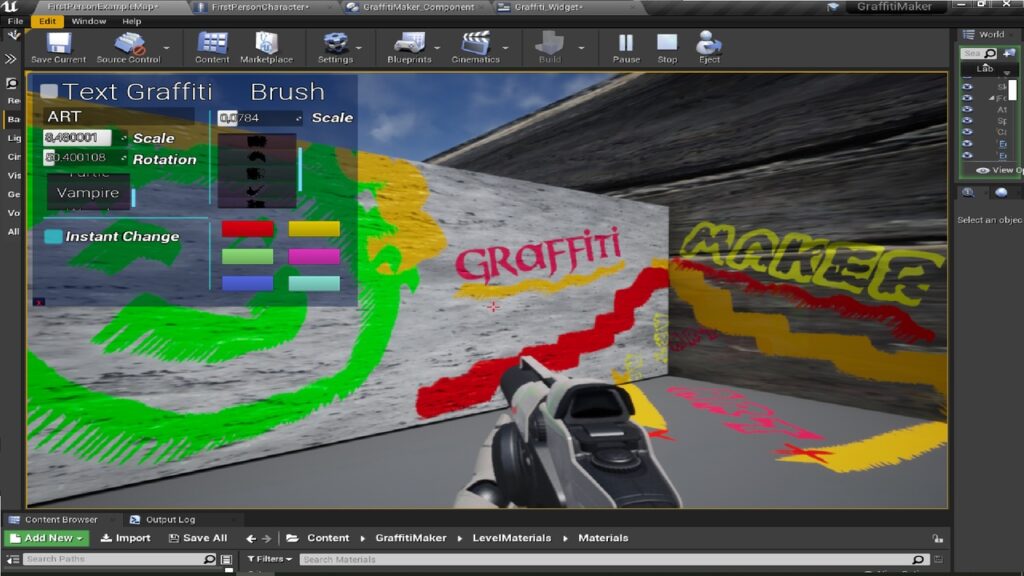Toggle visibility eye of first outliner item
1024x576 pixels.
tap(967, 87)
